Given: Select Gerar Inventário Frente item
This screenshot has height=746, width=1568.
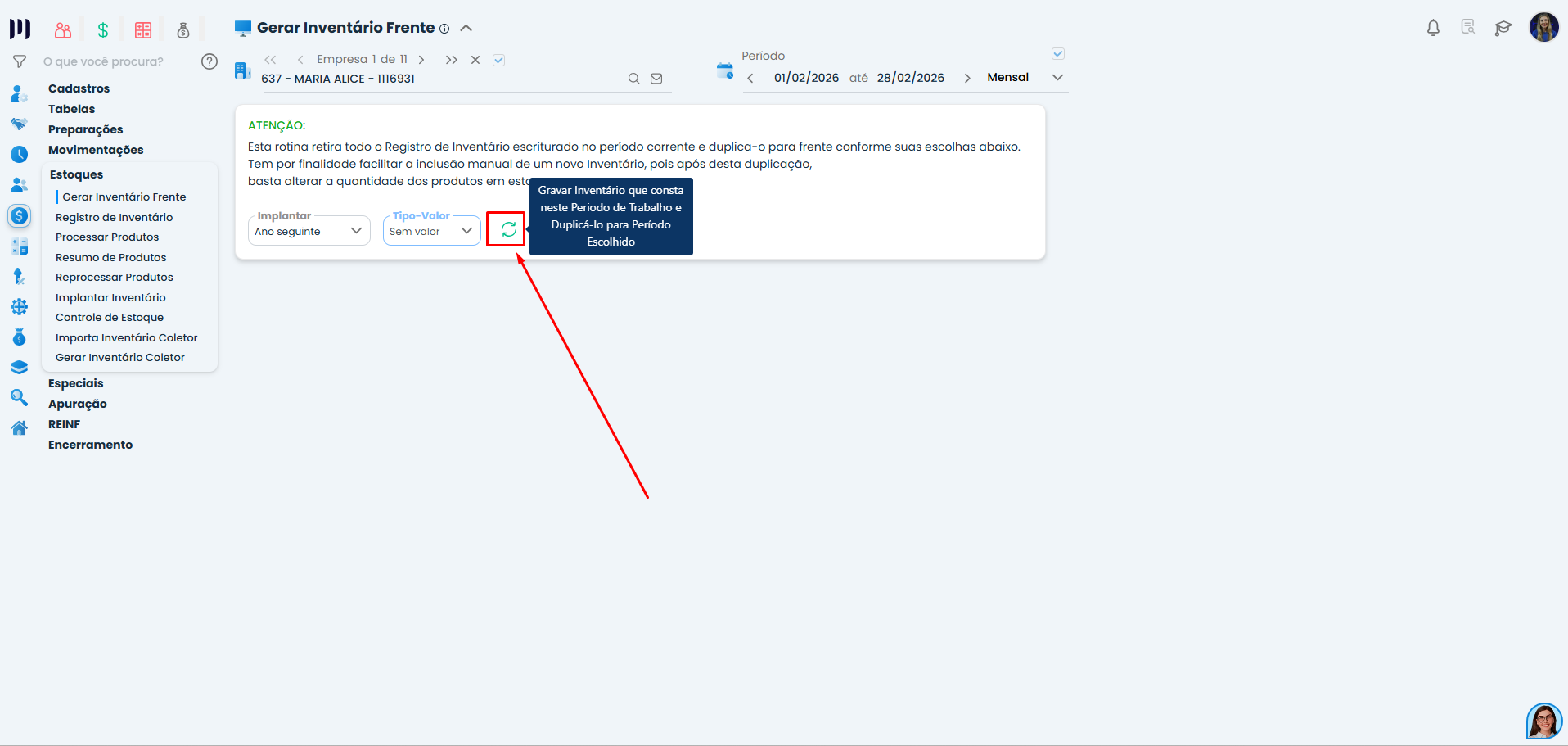Looking at the screenshot, I should tap(124, 197).
